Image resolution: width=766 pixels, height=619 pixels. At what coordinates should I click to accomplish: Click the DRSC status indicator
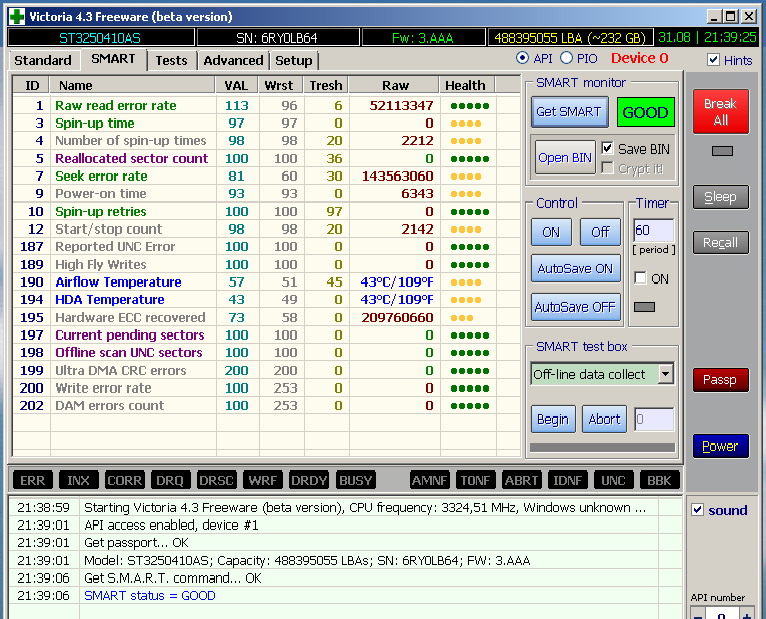click(x=216, y=480)
